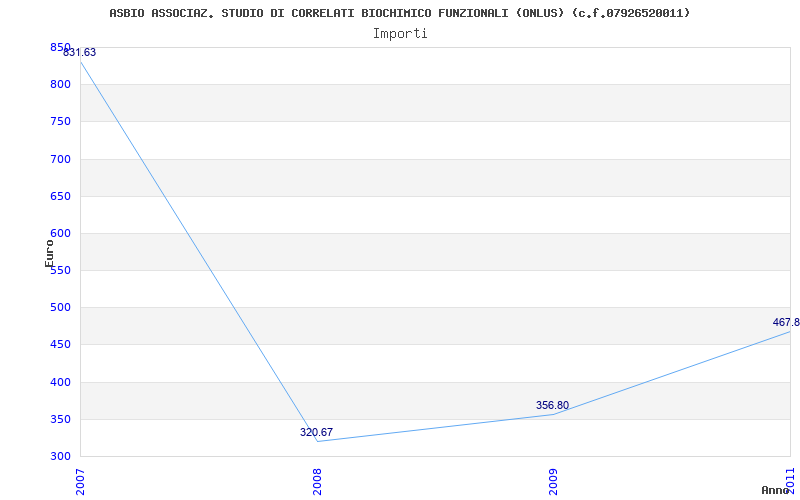The width and height of the screenshot is (800, 500).
Task: Click the 700 y-axis tick label
Action: 60,159
